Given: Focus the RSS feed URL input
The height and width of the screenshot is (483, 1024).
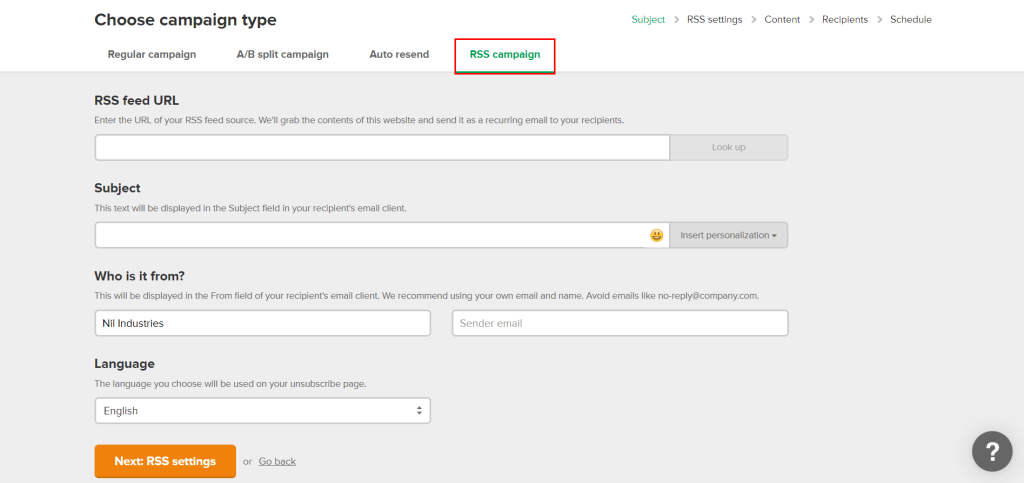Looking at the screenshot, I should (382, 147).
